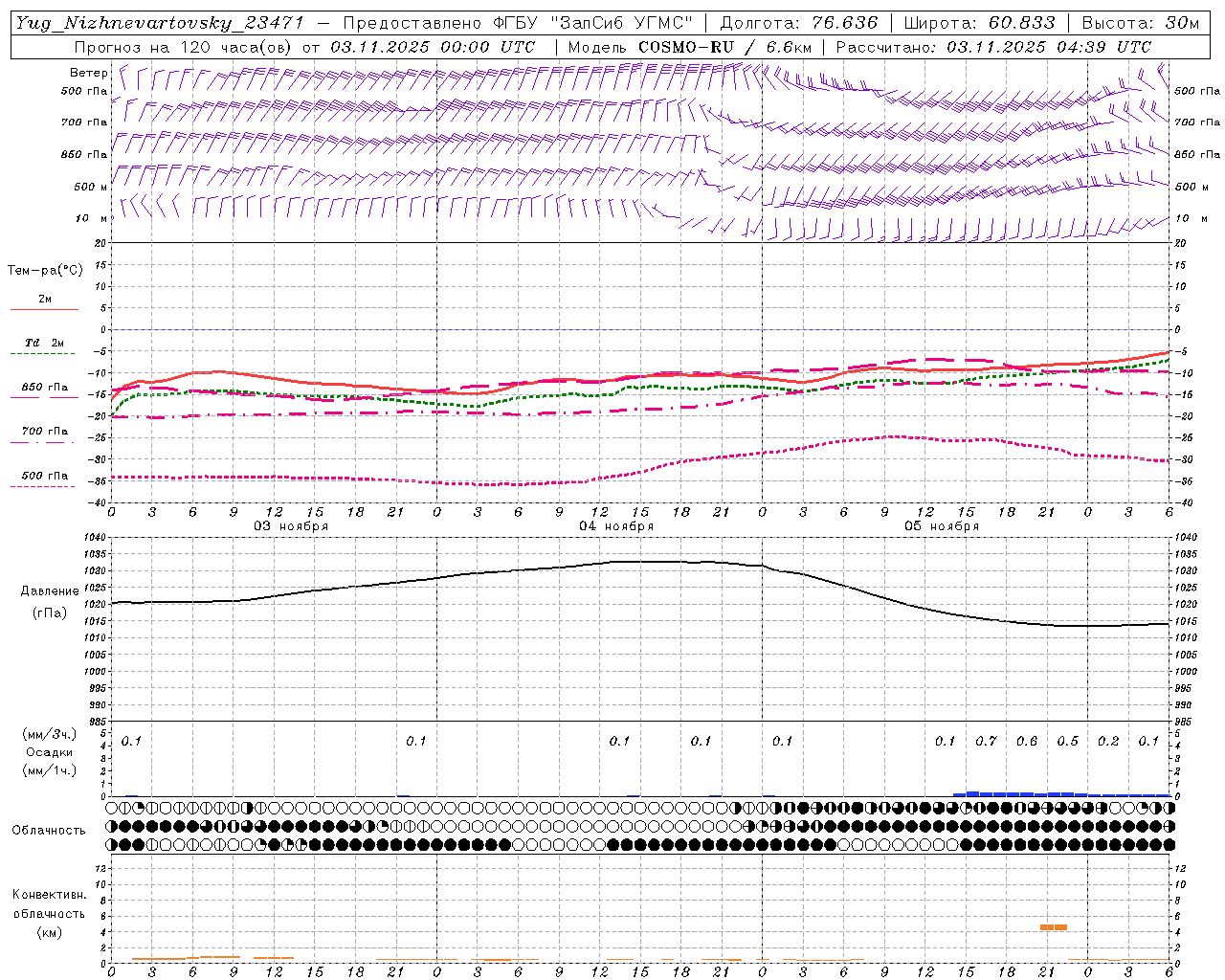Click the 0.5 precipitation value

coord(1067,741)
